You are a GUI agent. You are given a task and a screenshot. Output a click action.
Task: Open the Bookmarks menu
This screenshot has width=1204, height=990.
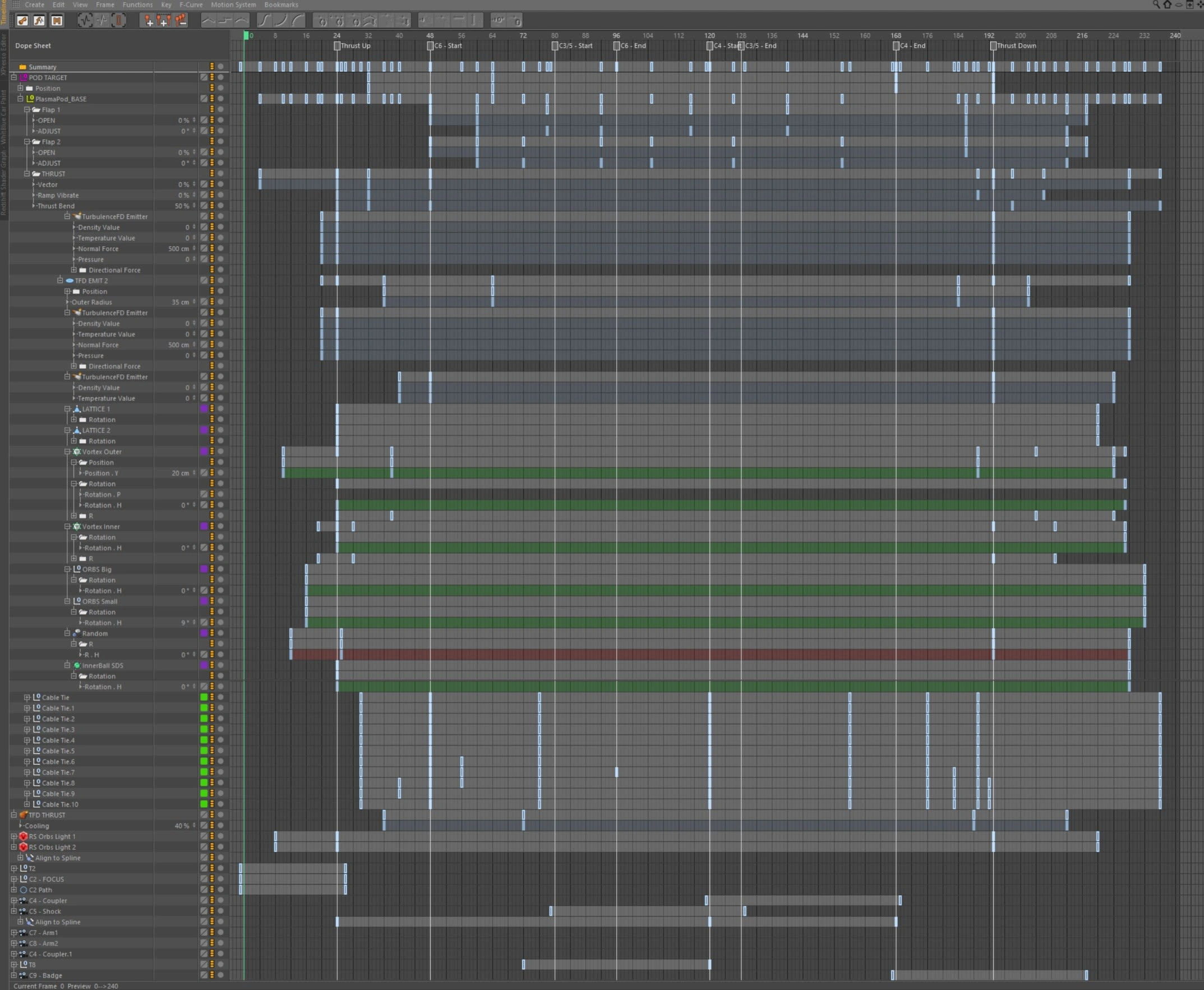[x=281, y=4]
